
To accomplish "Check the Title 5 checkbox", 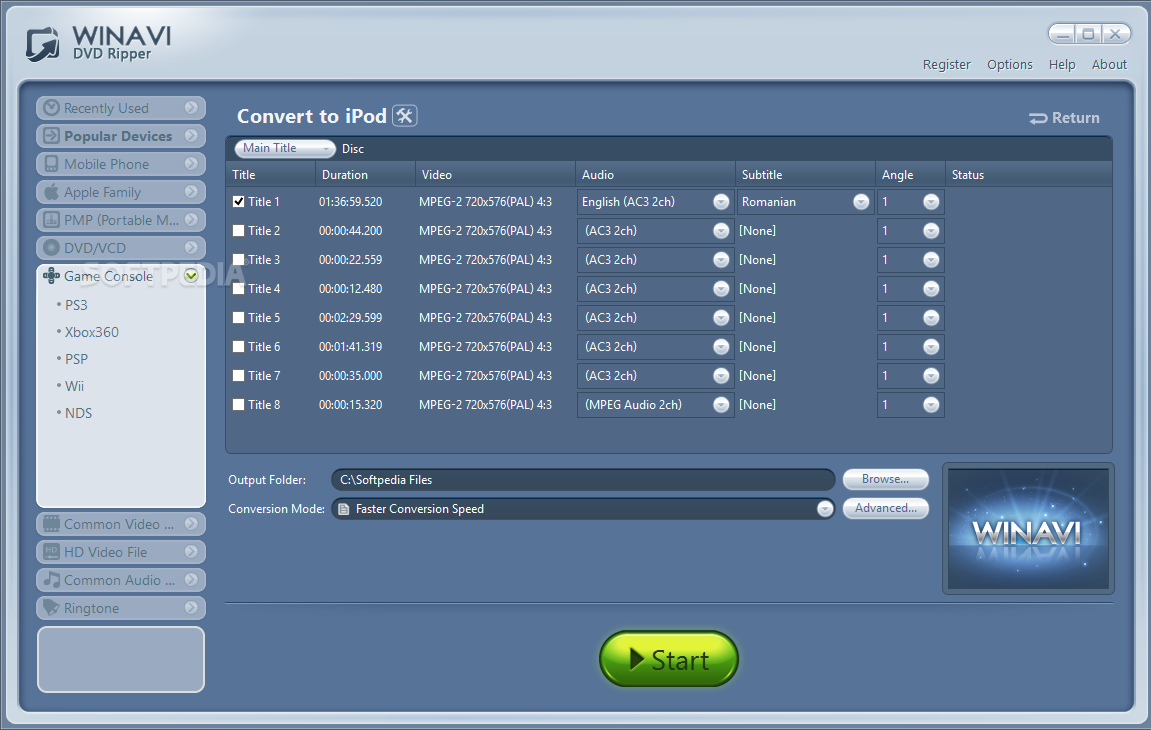I will click(x=239, y=317).
